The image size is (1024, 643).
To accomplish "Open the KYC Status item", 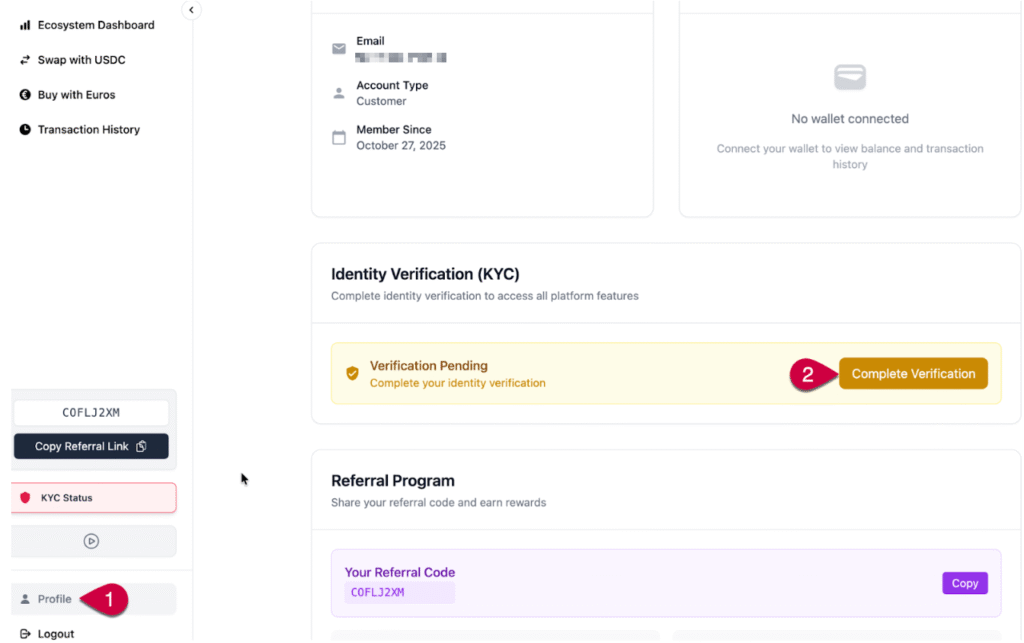I will (x=94, y=497).
